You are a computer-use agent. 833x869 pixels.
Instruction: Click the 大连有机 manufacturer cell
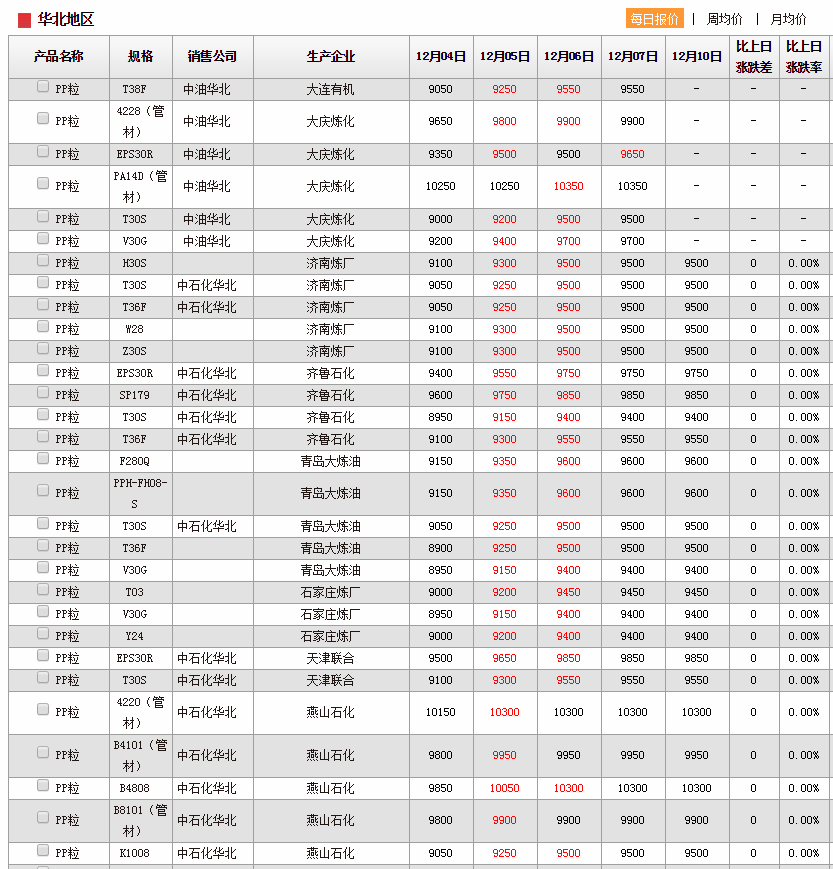point(330,89)
